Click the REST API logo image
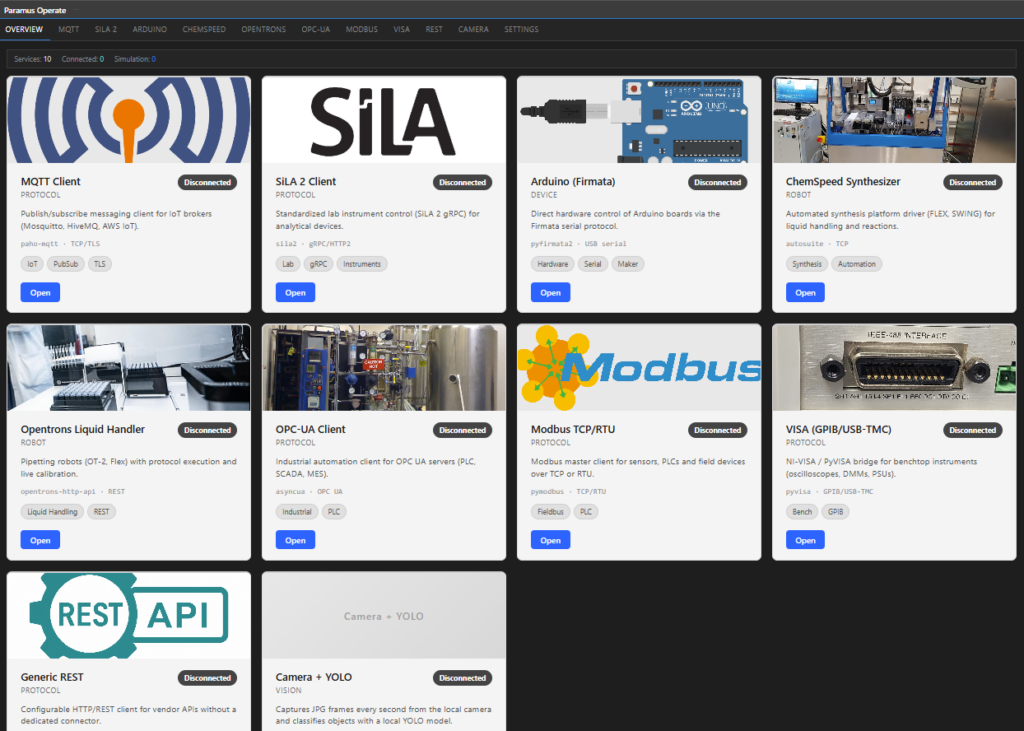This screenshot has width=1024, height=731. pos(129,615)
